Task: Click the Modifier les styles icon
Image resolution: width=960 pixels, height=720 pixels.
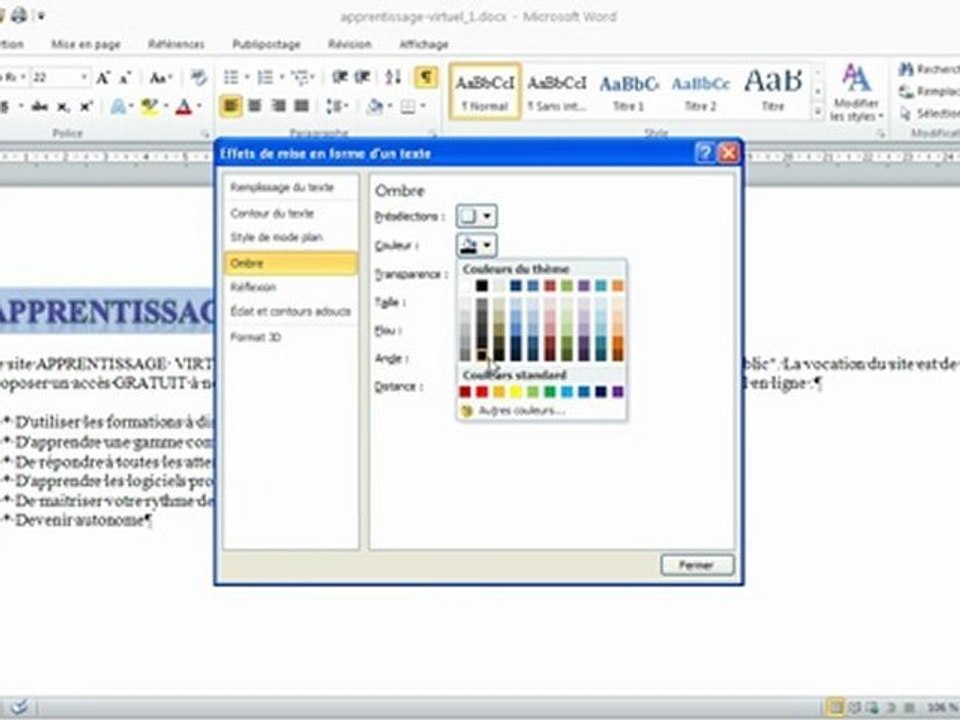Action: pos(856,92)
